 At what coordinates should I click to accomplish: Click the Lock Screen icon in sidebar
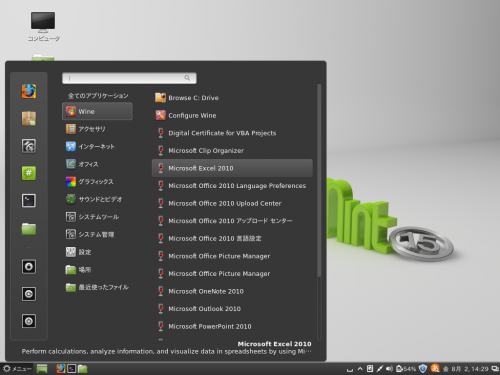pos(29,267)
